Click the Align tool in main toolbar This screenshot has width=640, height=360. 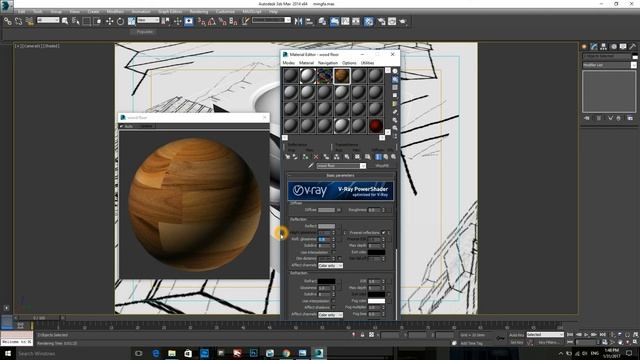click(309, 21)
